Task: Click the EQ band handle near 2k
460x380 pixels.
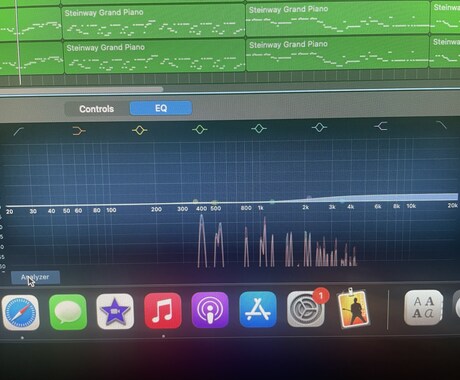Action: 309,198
